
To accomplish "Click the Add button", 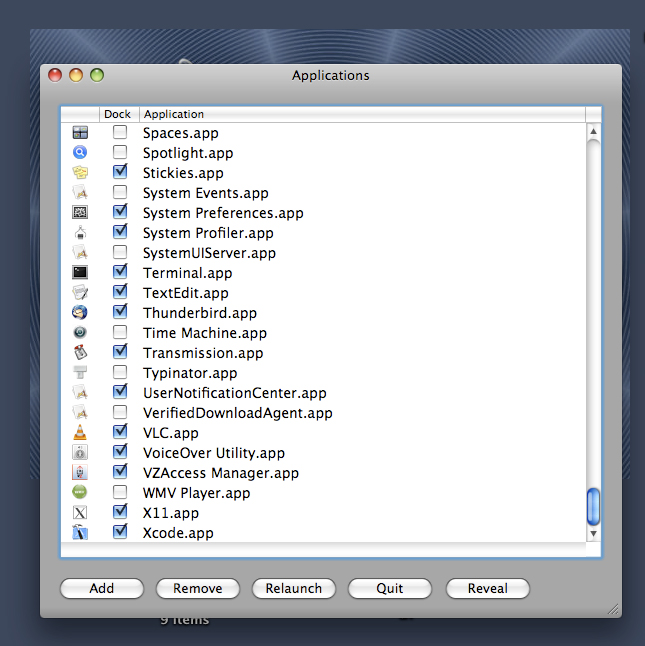I will coord(102,588).
